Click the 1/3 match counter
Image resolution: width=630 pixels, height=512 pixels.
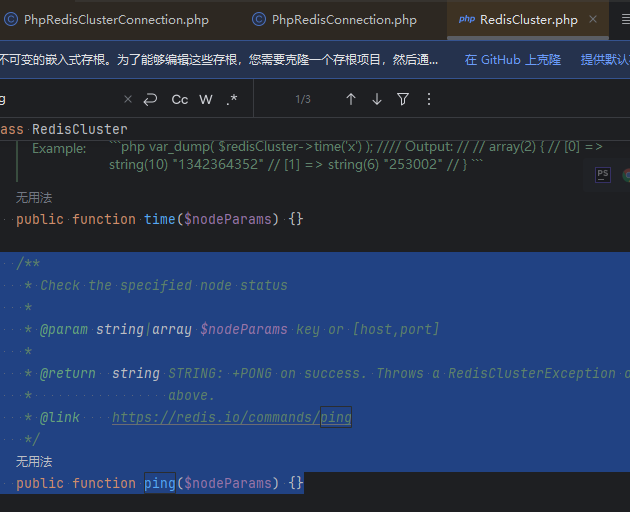pyautogui.click(x=303, y=99)
